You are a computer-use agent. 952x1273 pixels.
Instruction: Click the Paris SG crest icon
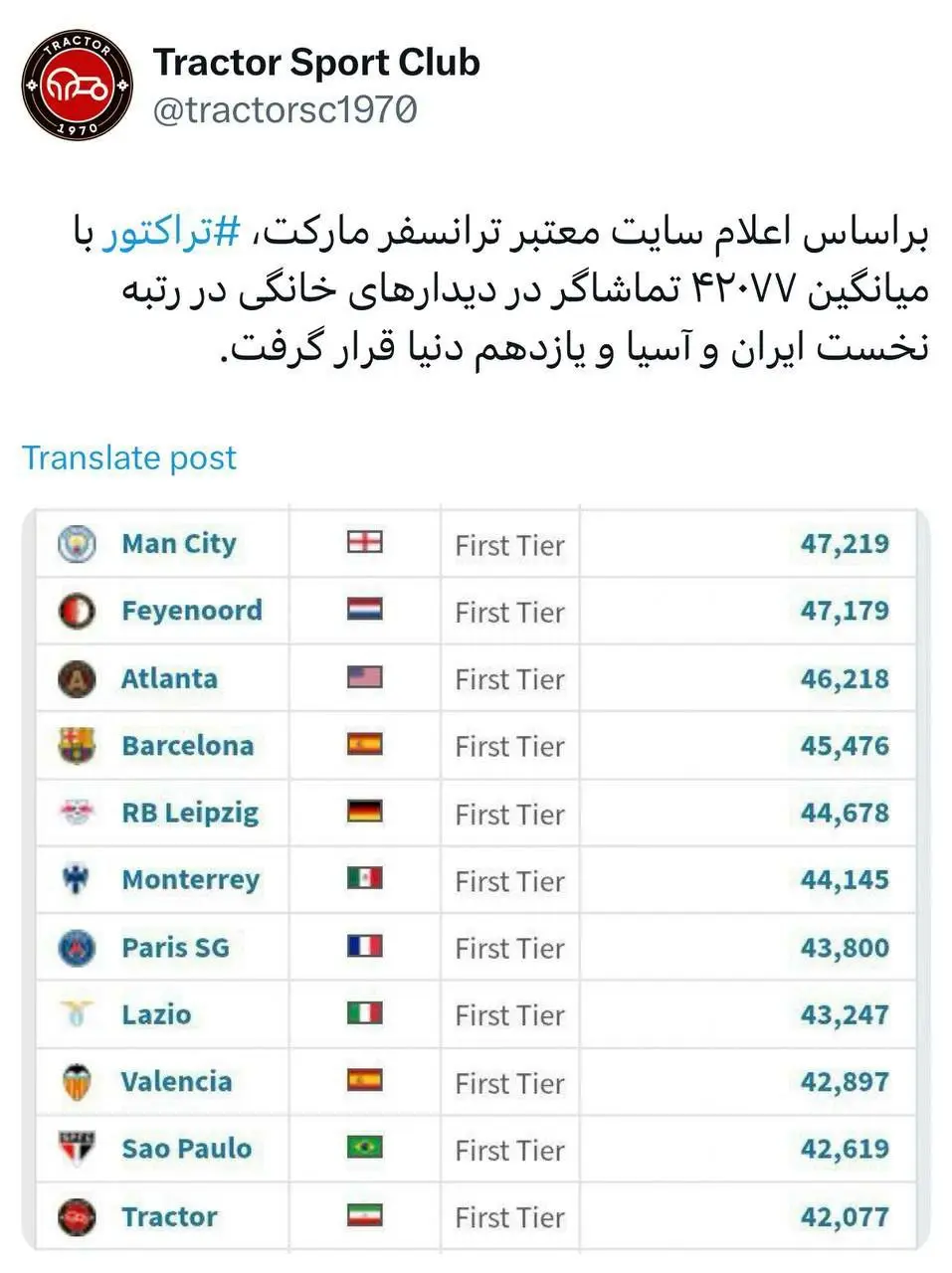coord(75,948)
